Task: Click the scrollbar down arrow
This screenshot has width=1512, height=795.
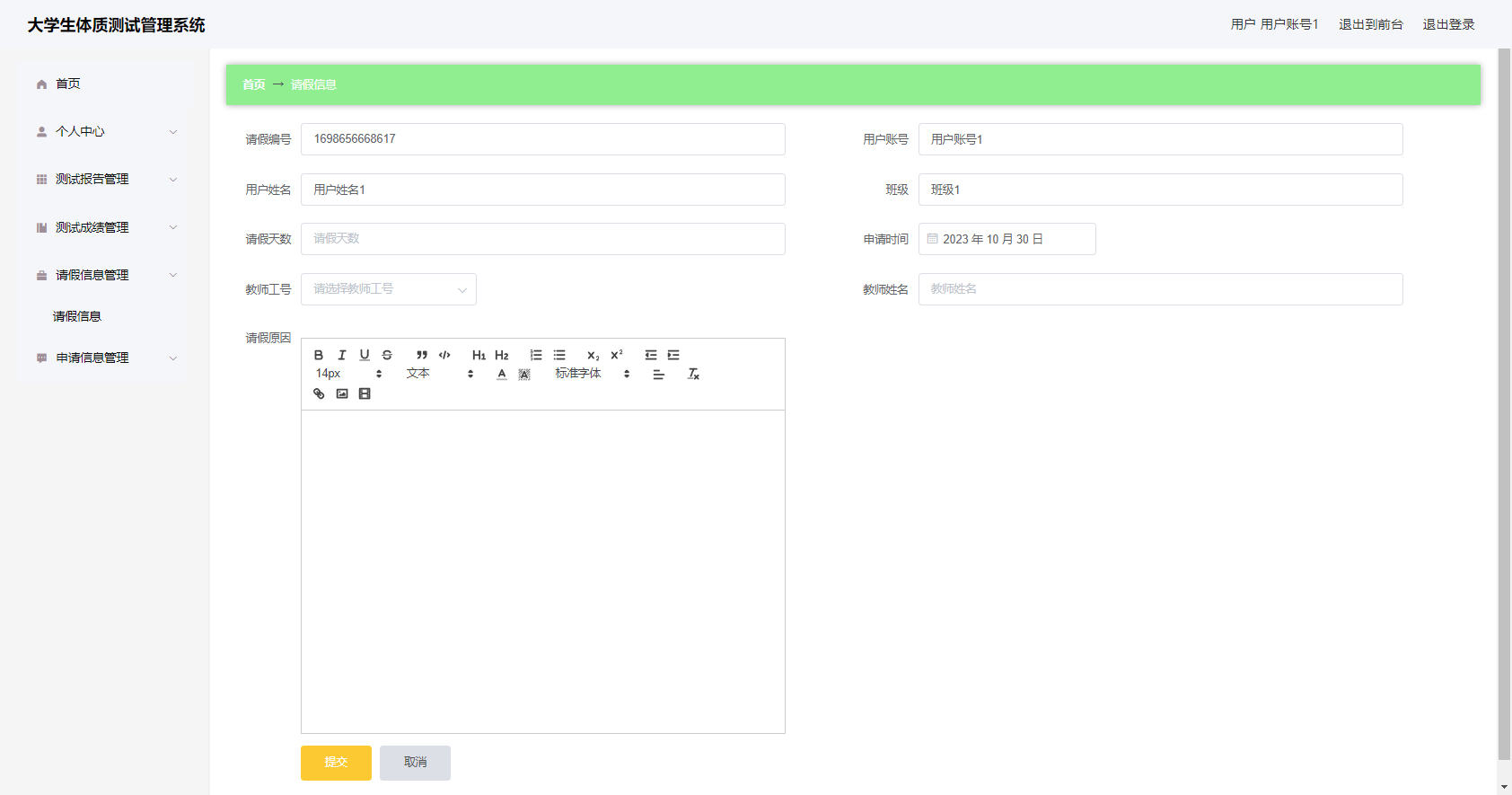Action: (x=1504, y=787)
